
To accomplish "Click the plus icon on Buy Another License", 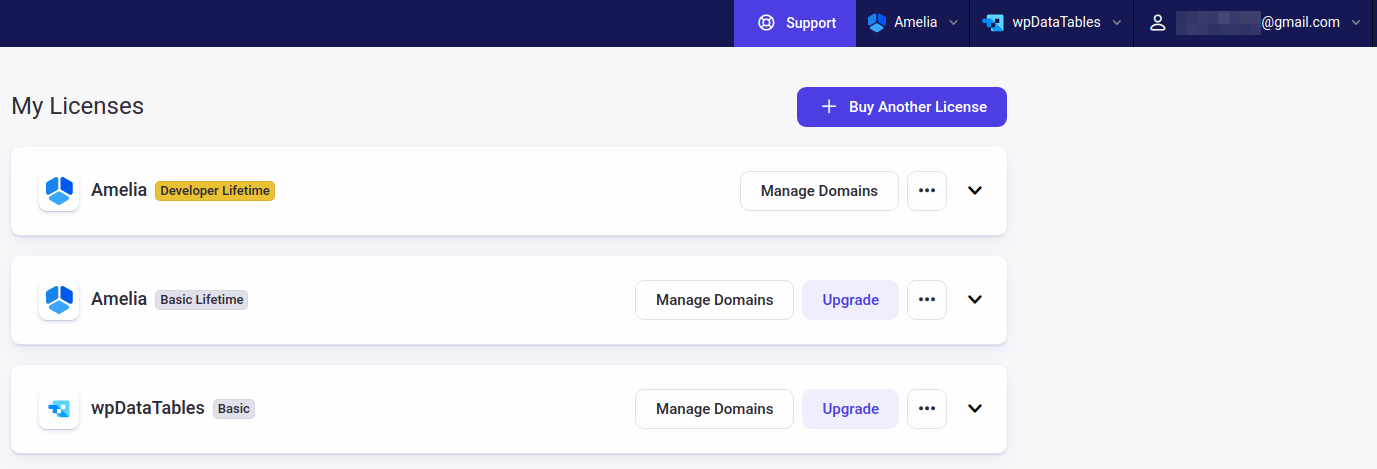I will 828,107.
